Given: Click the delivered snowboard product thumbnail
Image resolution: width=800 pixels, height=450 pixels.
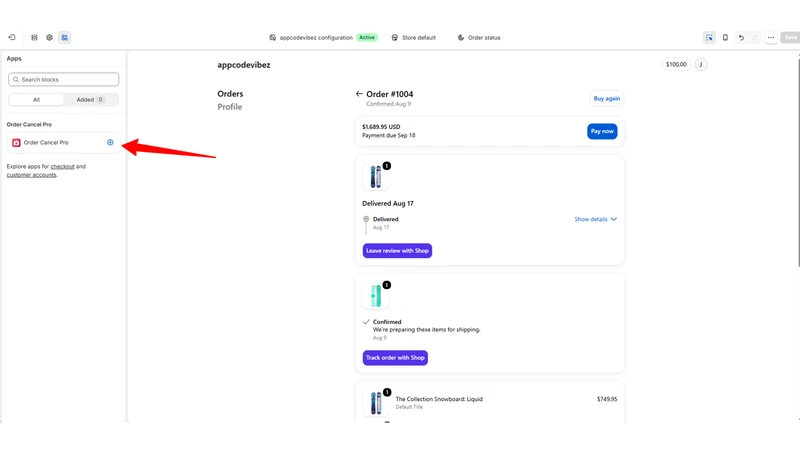Looking at the screenshot, I should [x=376, y=177].
